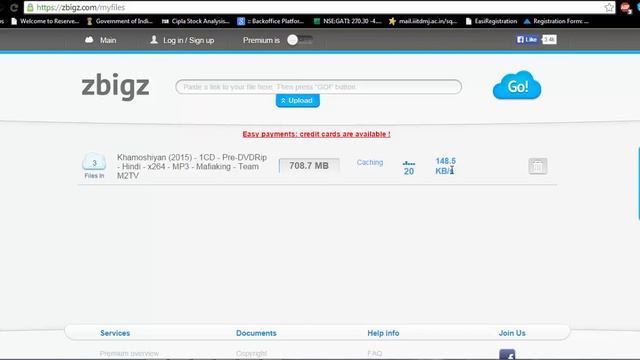The image size is (640, 360).
Task: Click the Caching status text
Action: 370,162
